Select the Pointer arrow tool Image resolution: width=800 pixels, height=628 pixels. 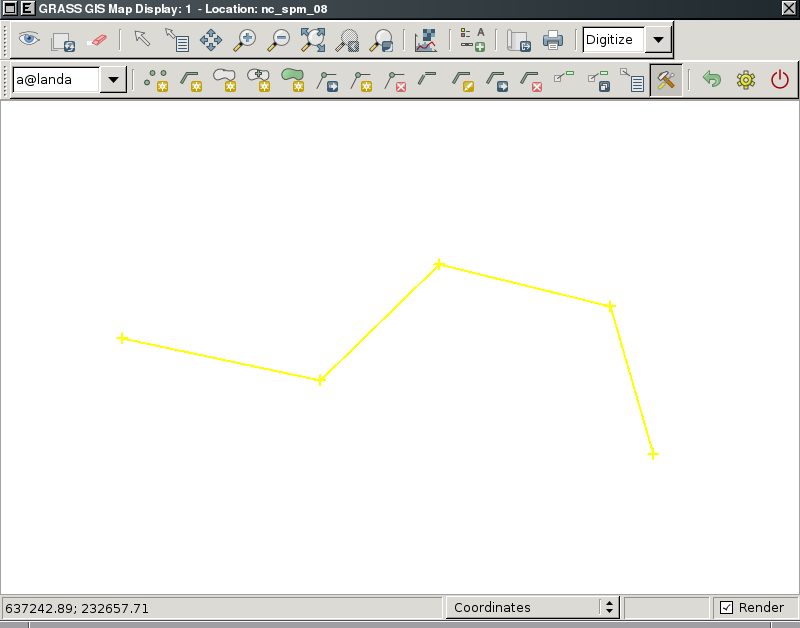point(142,39)
